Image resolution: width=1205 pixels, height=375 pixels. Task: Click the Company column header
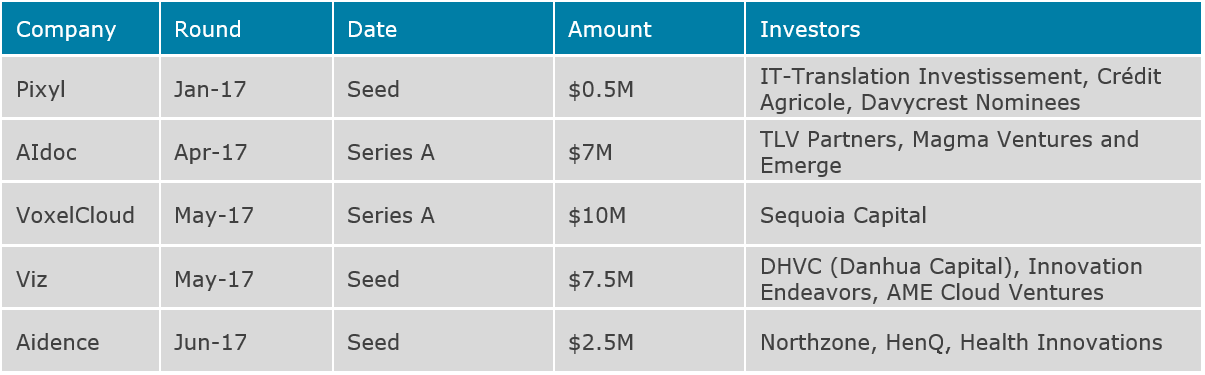tap(80, 28)
